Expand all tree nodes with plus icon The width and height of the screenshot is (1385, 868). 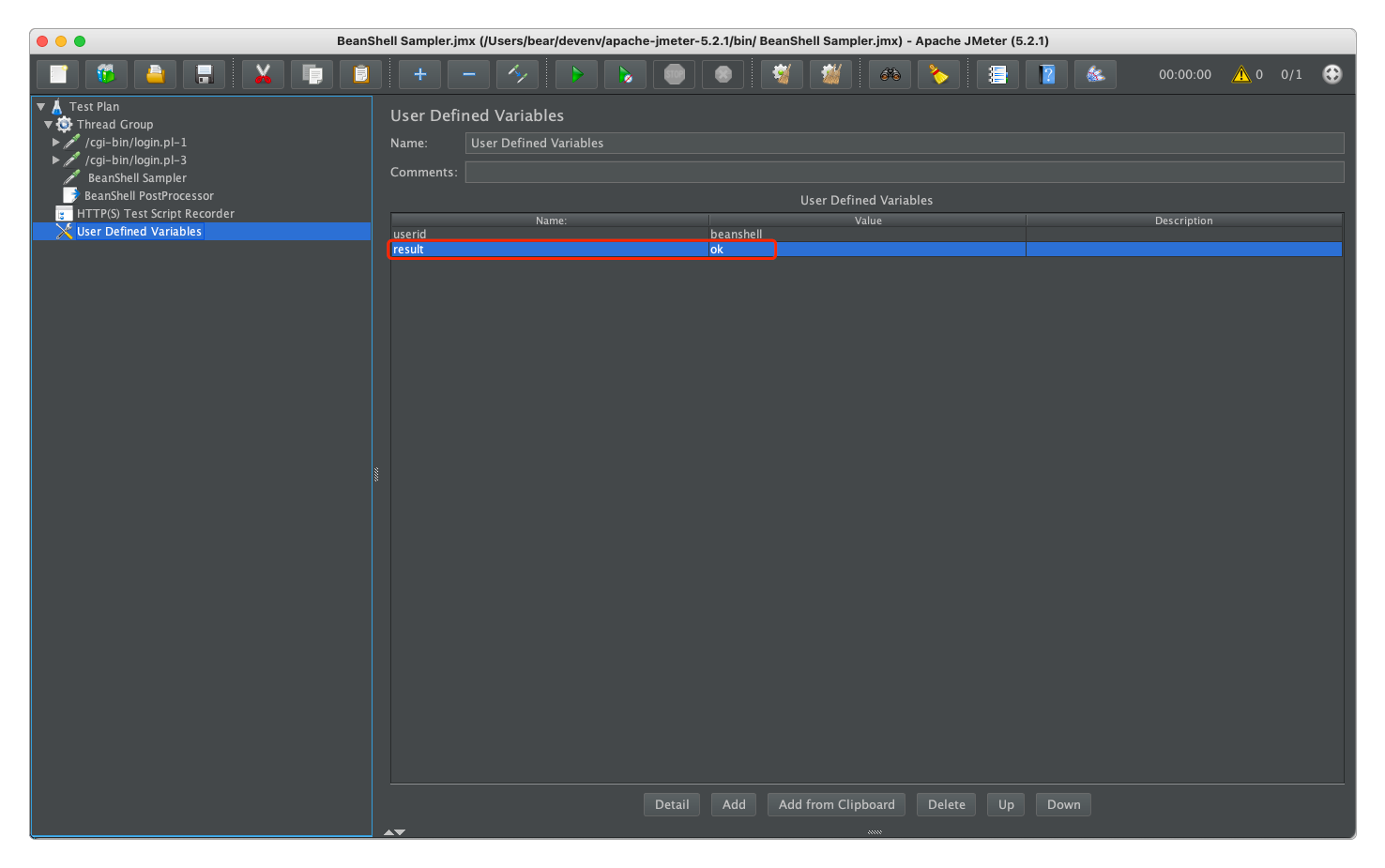pyautogui.click(x=419, y=74)
